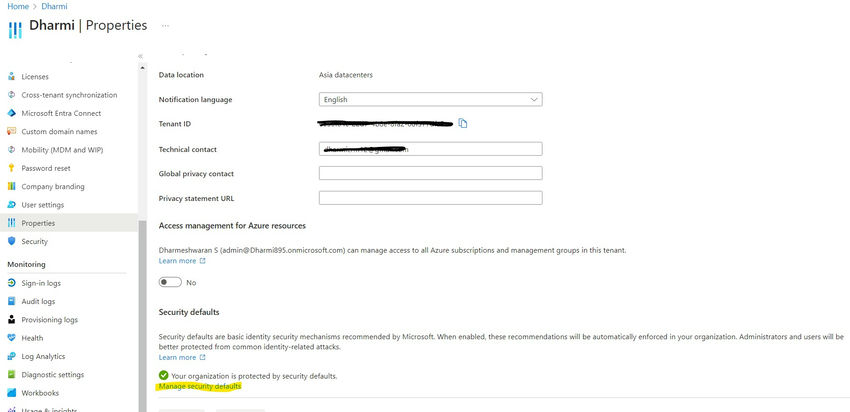Screen dimensions: 850x412
Task: Open Provisioning logs menu item
Action: [50, 320]
